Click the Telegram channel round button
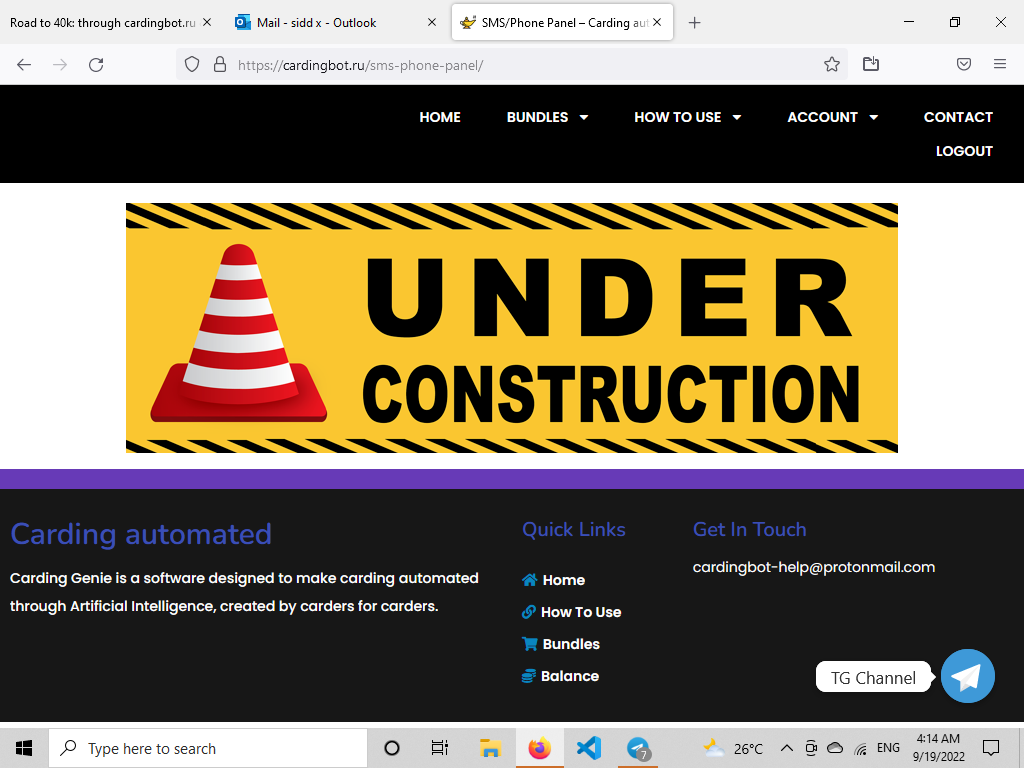Viewport: 1024px width, 768px height. coord(967,676)
